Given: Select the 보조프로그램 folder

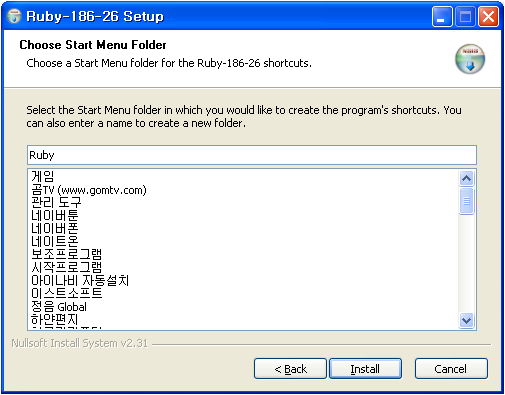Looking at the screenshot, I should 66,254.
